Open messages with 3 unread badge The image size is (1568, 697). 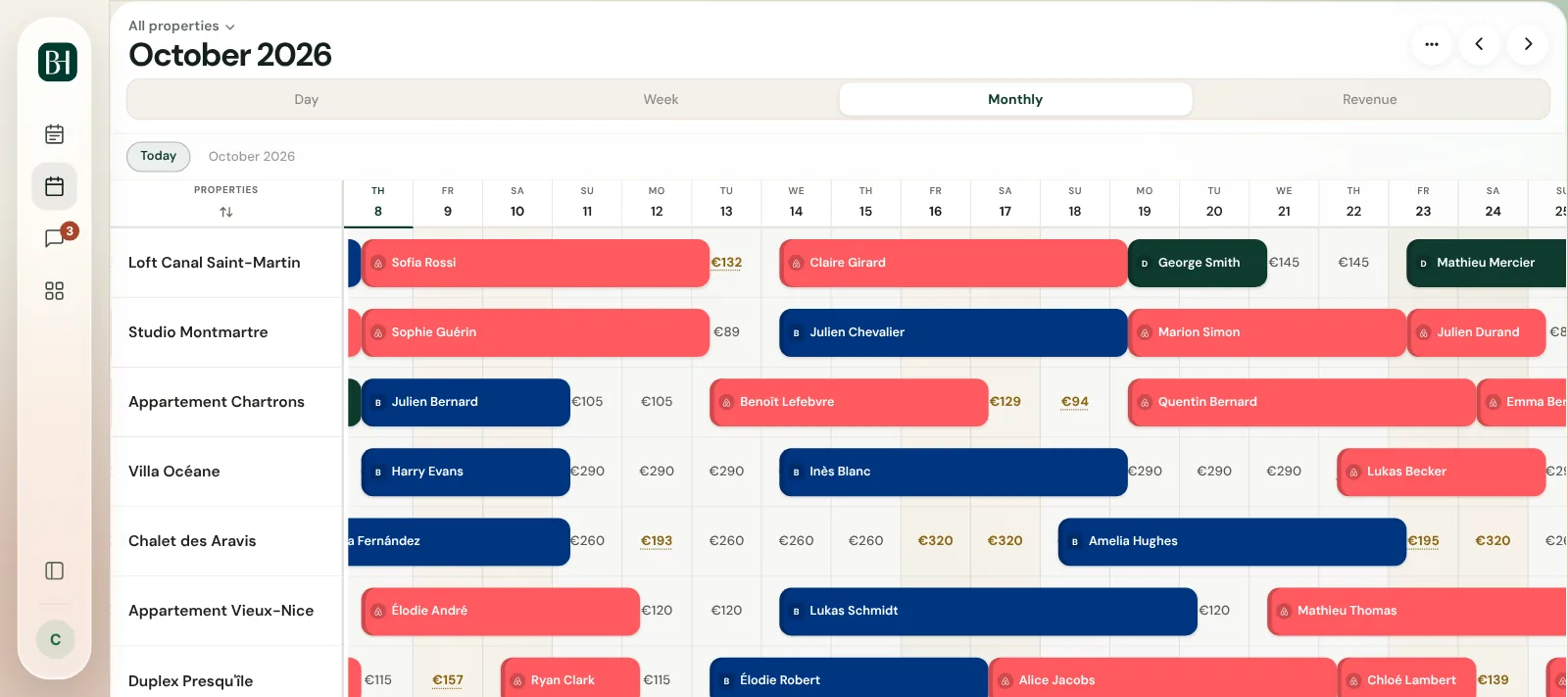pyautogui.click(x=55, y=238)
